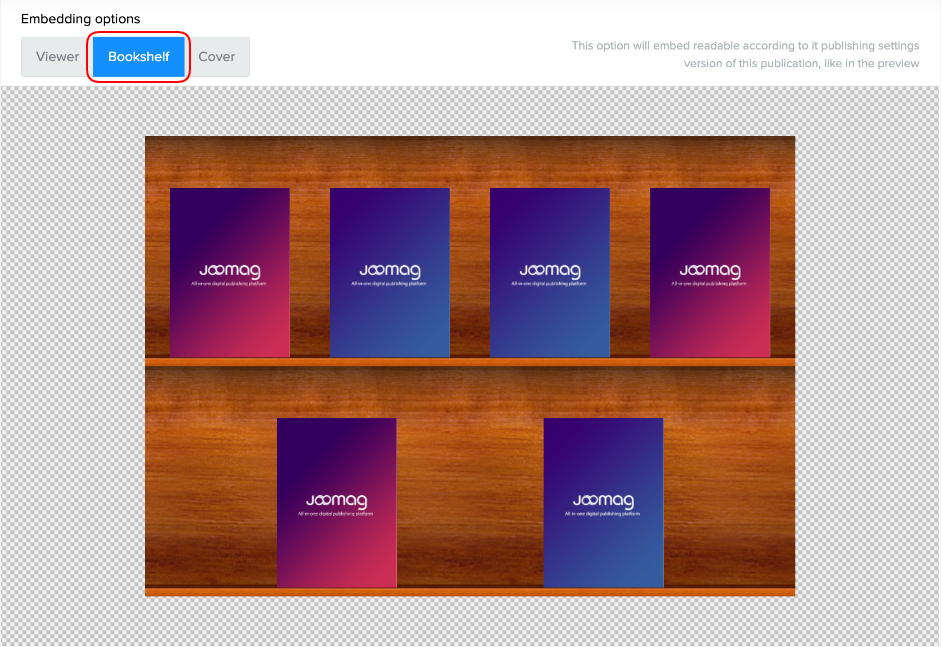Click Joomag logo on third top-shelf cover

549,271
